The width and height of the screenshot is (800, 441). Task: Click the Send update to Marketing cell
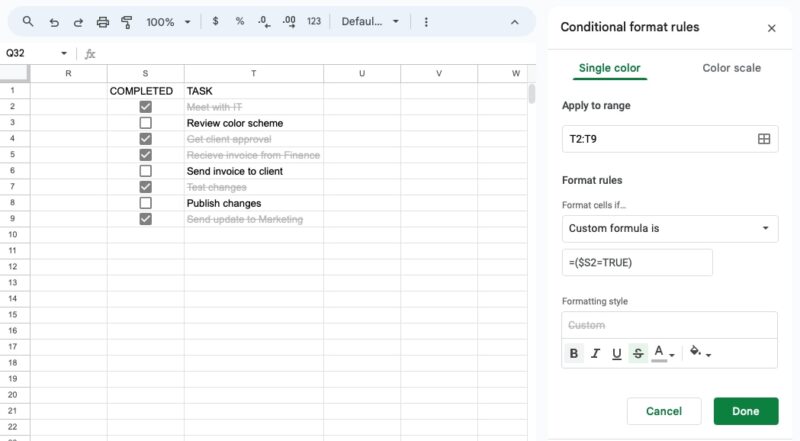click(x=254, y=219)
